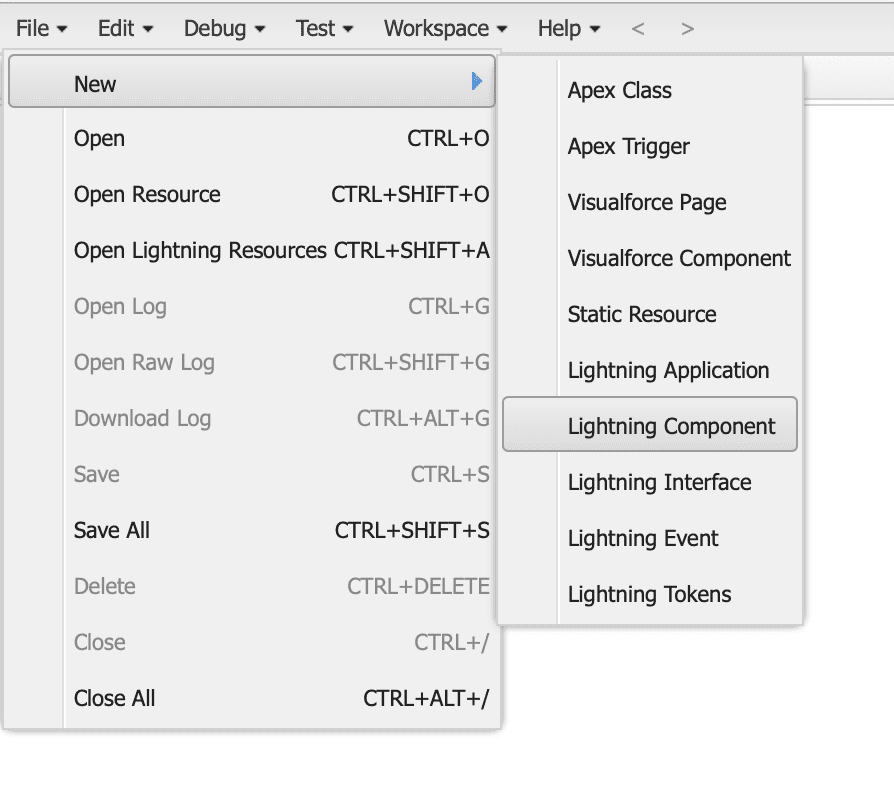This screenshot has width=894, height=808.
Task: Click the Close menu entry
Action: pyautogui.click(x=251, y=642)
